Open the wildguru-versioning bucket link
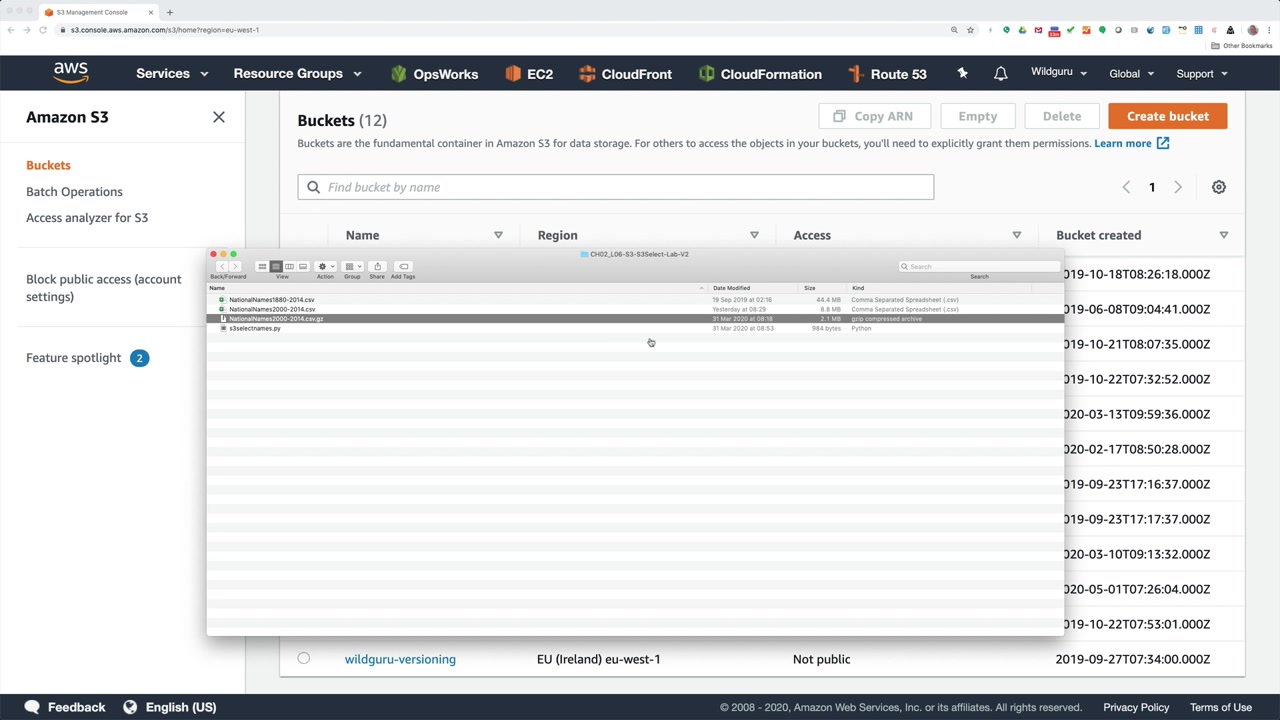 tap(400, 659)
